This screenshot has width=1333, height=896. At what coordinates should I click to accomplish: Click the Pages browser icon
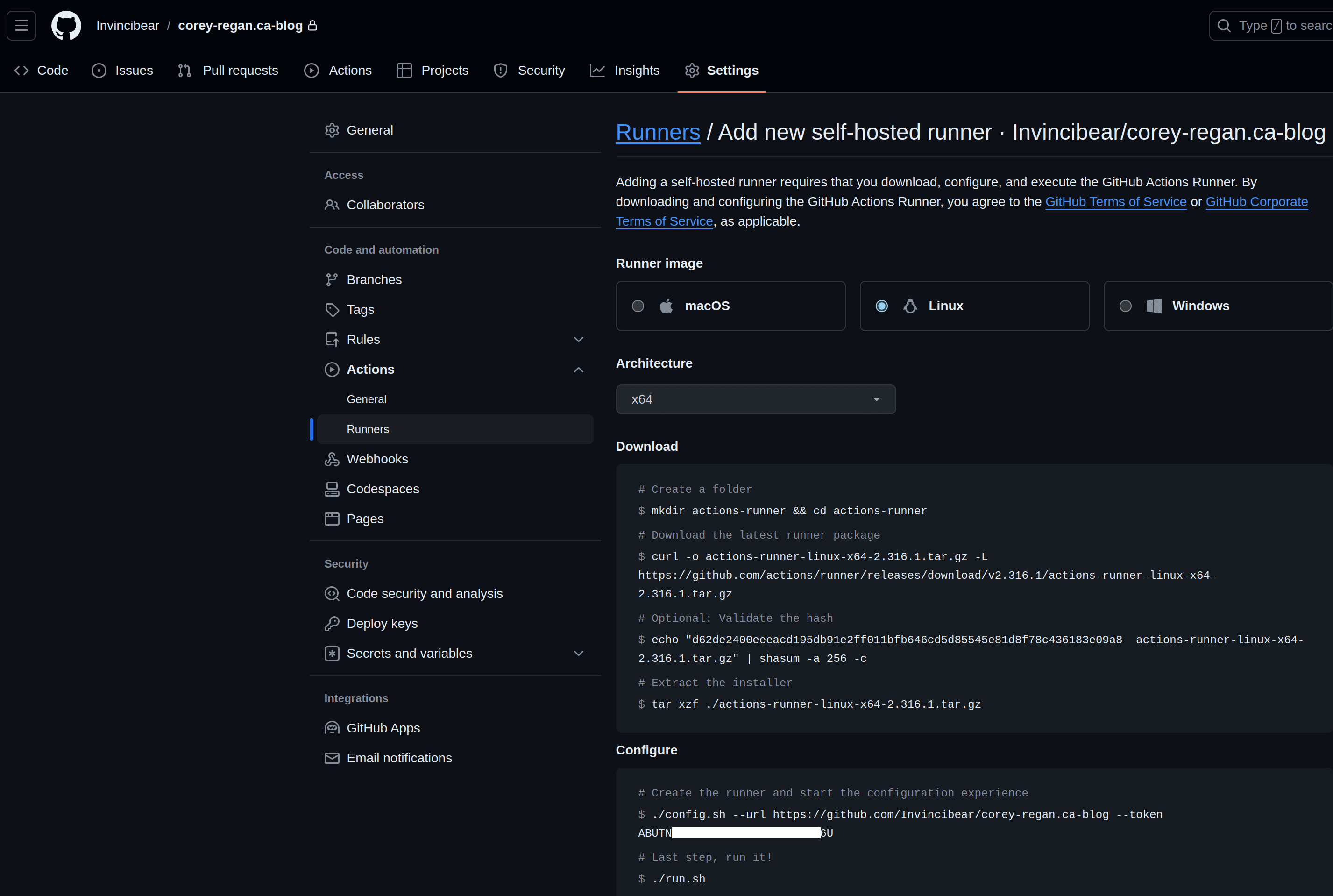[x=332, y=519]
